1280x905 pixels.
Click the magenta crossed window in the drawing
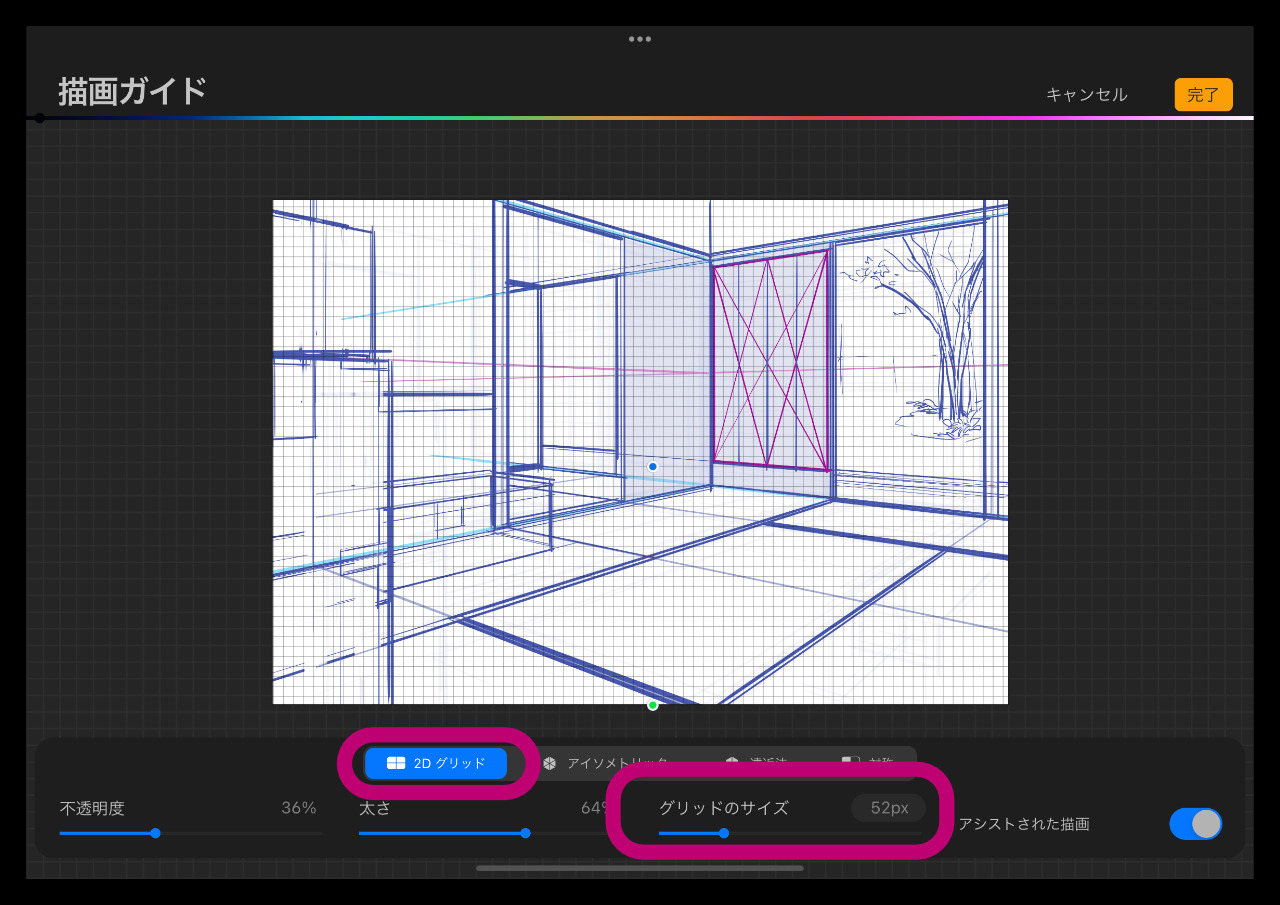[x=771, y=360]
